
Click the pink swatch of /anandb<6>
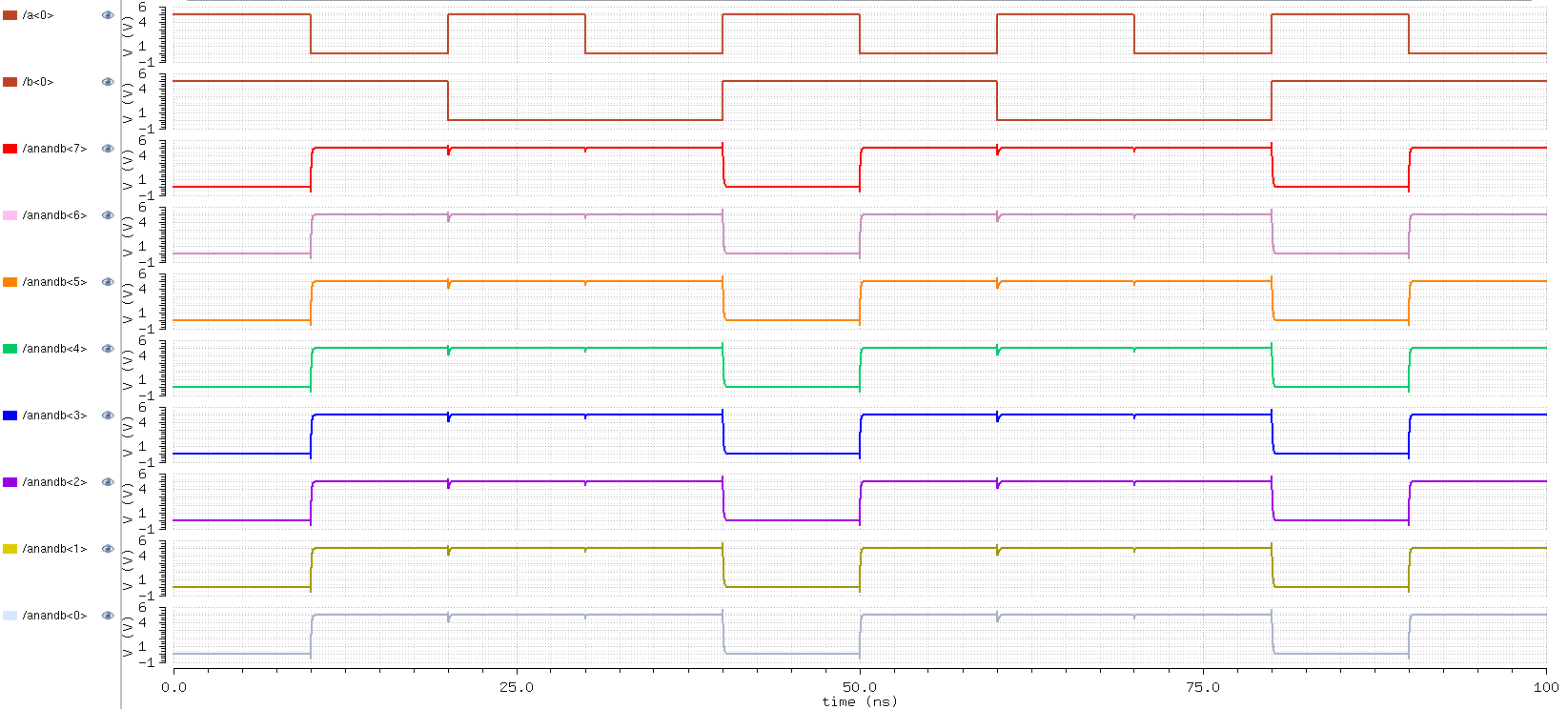[x=10, y=215]
